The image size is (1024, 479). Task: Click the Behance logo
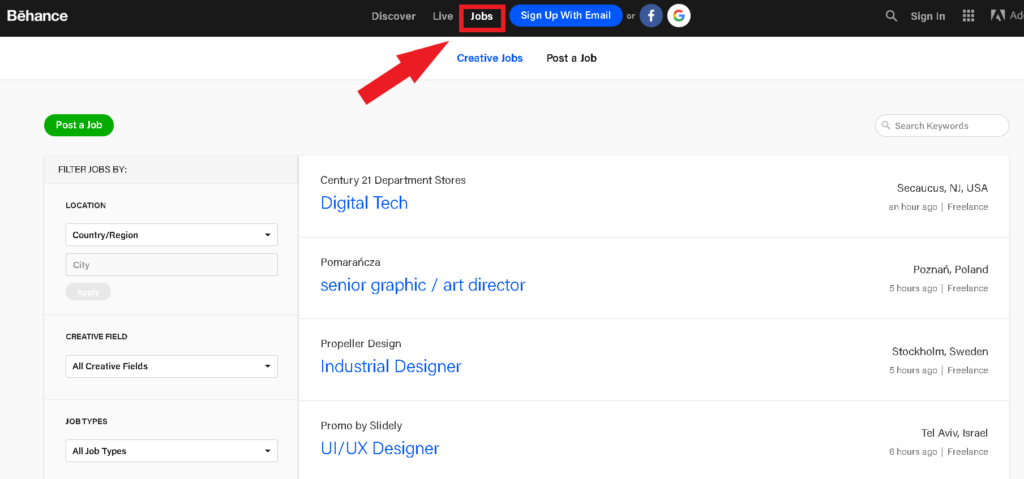coord(39,16)
